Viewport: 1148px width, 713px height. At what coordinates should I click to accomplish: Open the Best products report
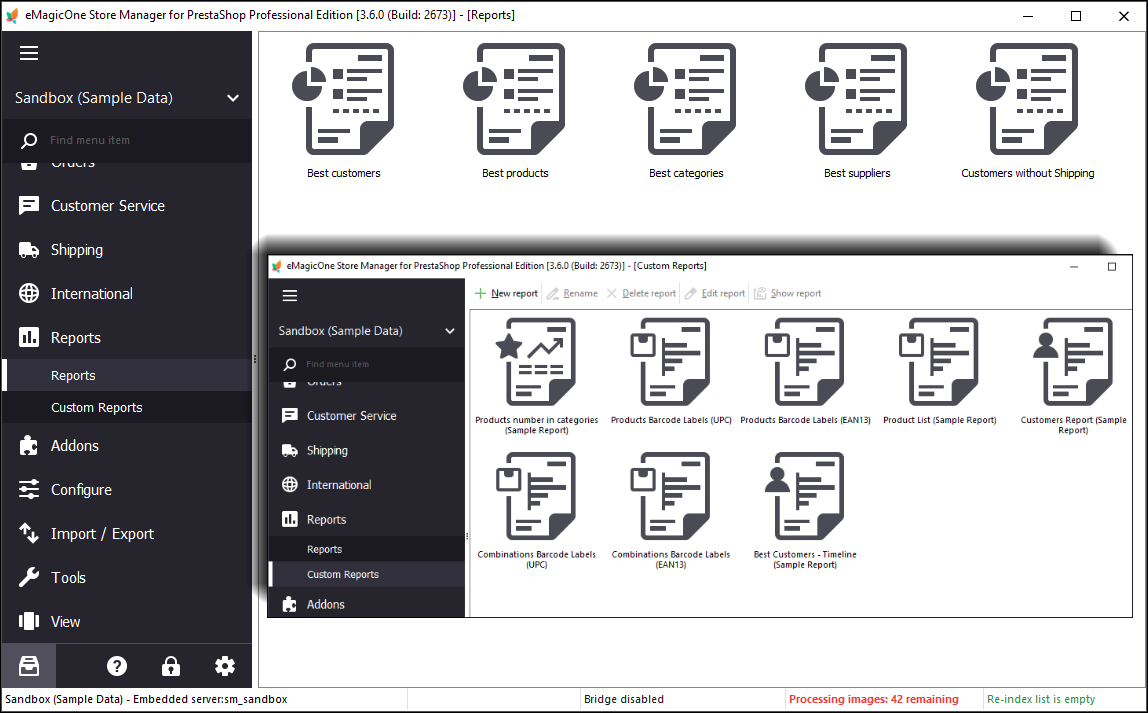(x=515, y=110)
